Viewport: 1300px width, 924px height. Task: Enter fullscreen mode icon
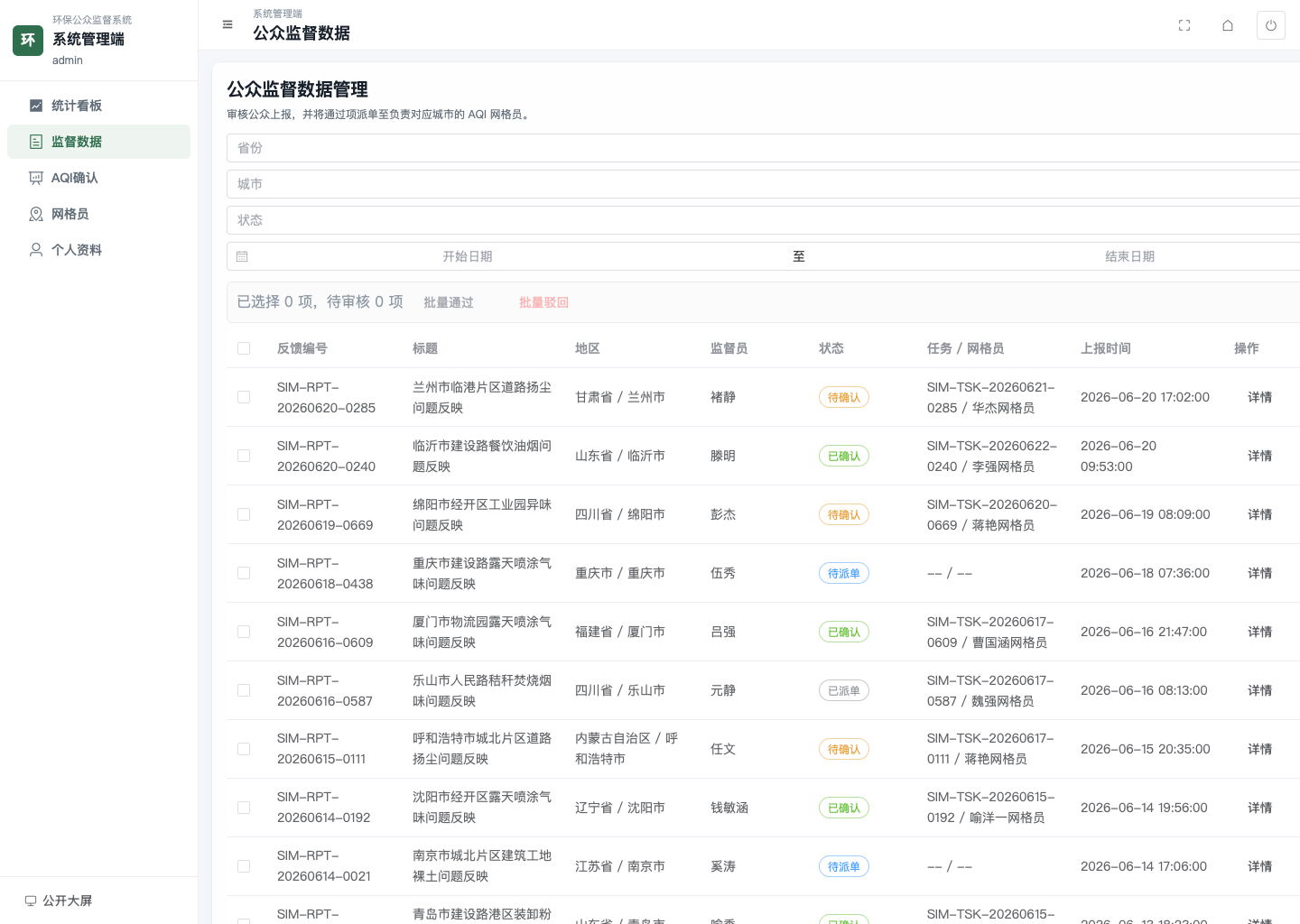click(x=1184, y=25)
